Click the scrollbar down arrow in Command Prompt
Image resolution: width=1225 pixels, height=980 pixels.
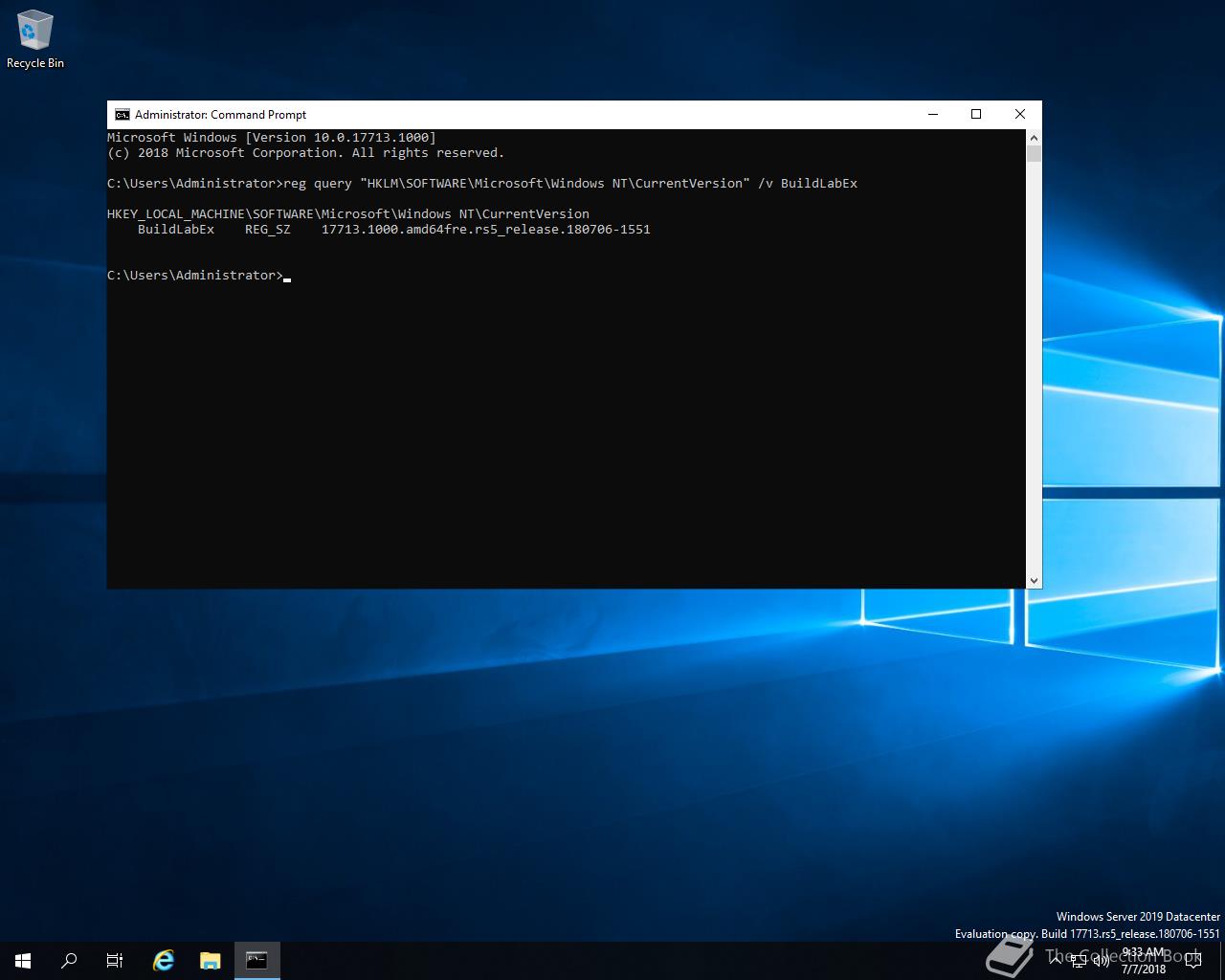[1034, 581]
